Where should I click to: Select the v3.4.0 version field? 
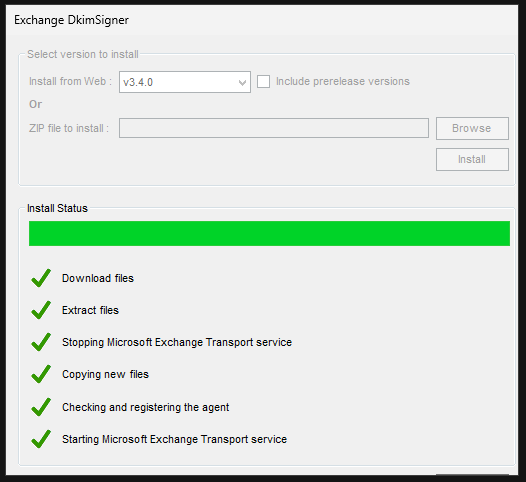click(x=185, y=82)
